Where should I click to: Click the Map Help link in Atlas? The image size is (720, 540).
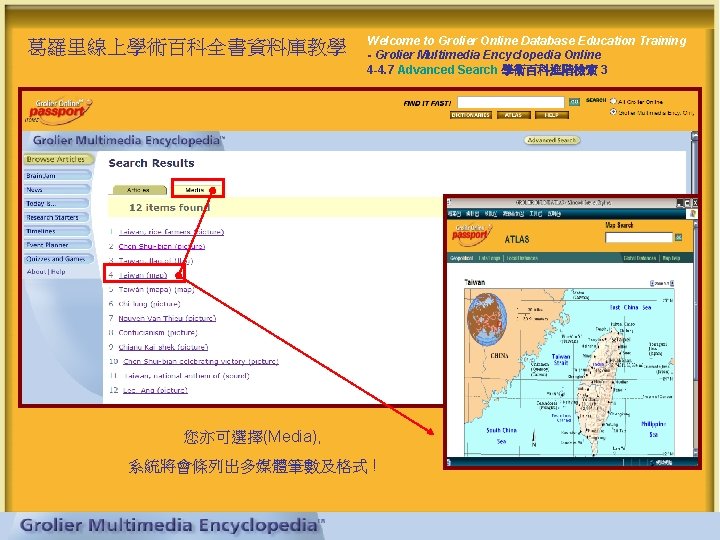pyautogui.click(x=671, y=258)
